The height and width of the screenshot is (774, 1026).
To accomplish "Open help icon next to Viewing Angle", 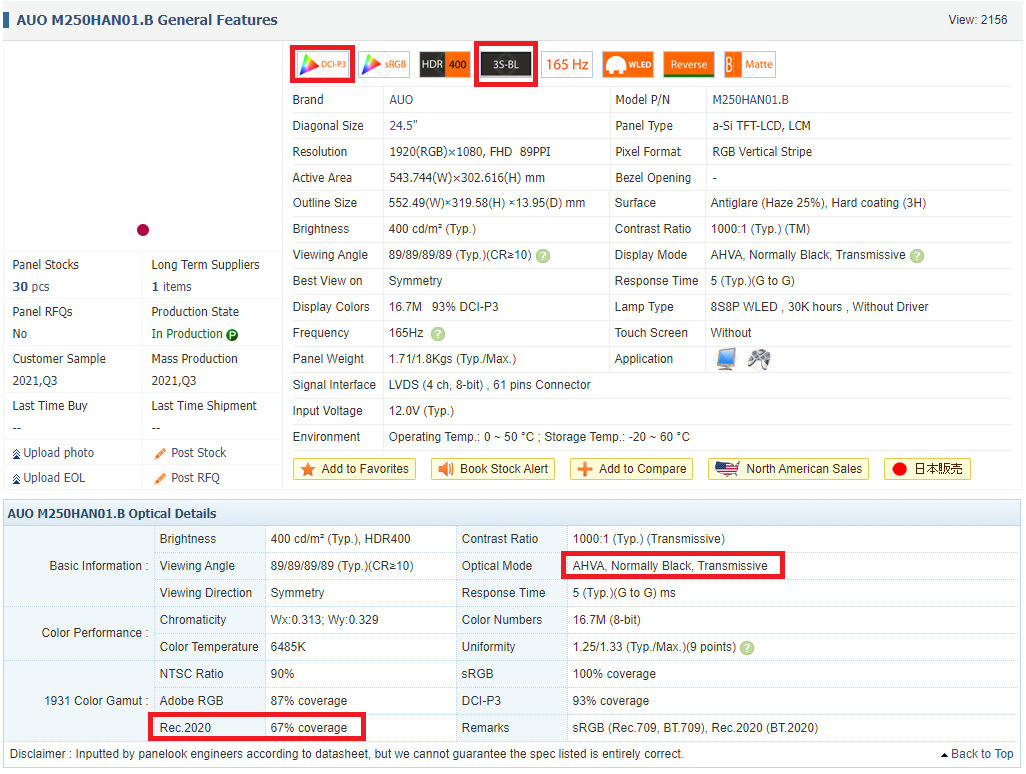I will (543, 256).
